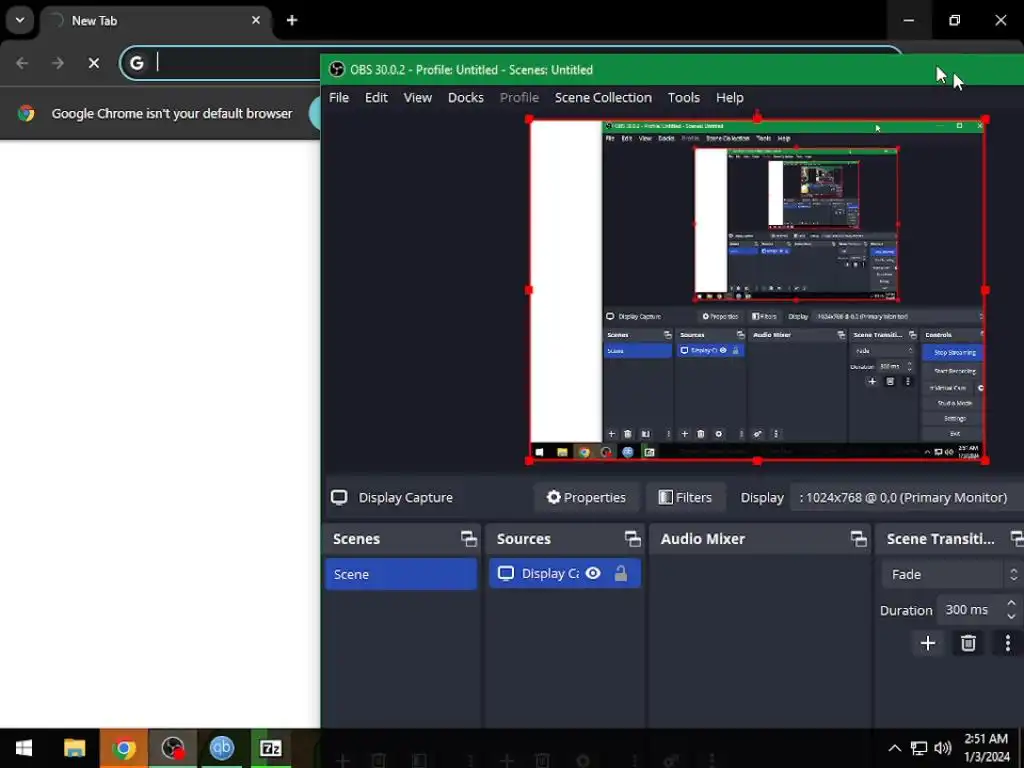This screenshot has width=1024, height=768.
Task: Toggle visibility eye of Display Capture source
Action: coord(593,573)
